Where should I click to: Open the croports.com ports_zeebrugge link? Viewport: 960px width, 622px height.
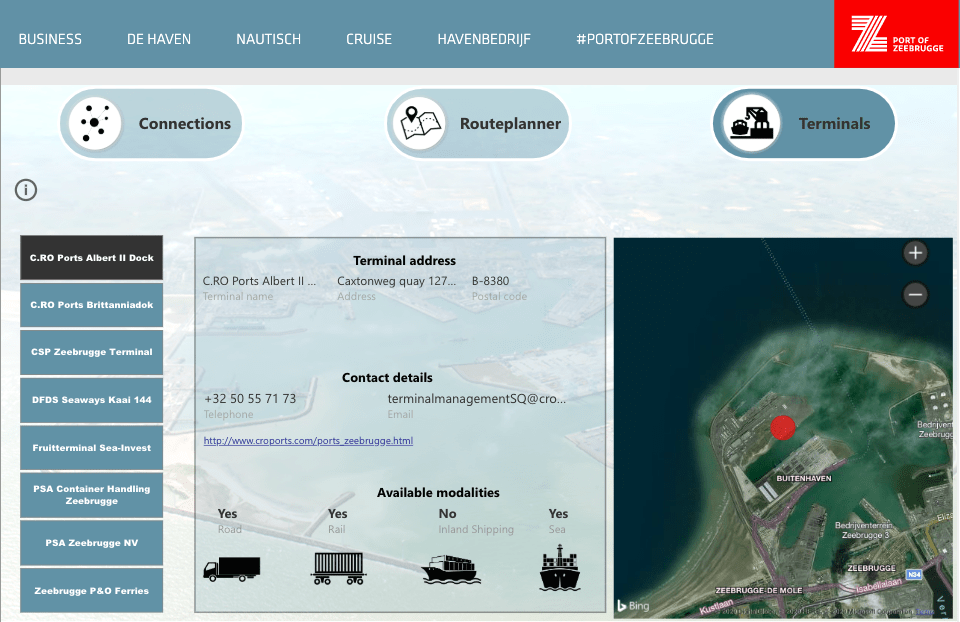pyautogui.click(x=308, y=440)
